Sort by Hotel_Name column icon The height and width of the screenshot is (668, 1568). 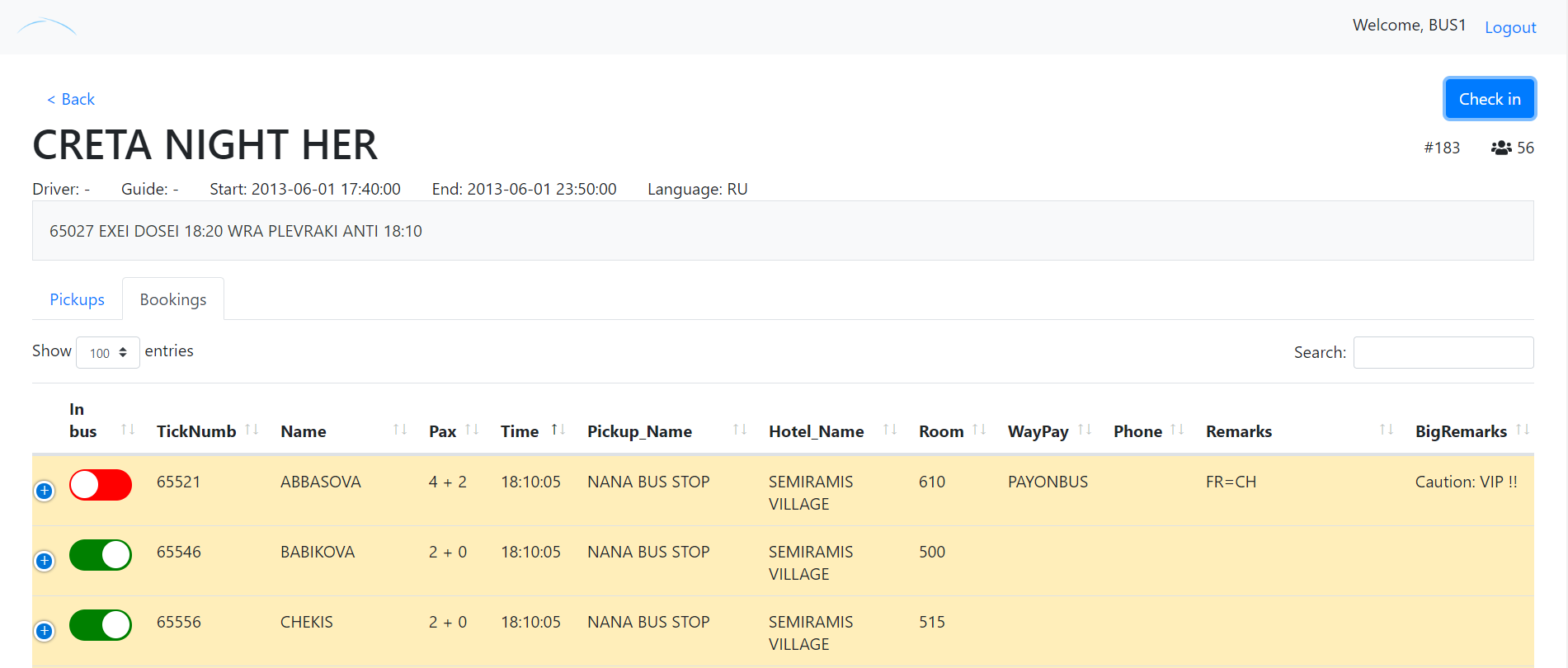click(x=890, y=430)
